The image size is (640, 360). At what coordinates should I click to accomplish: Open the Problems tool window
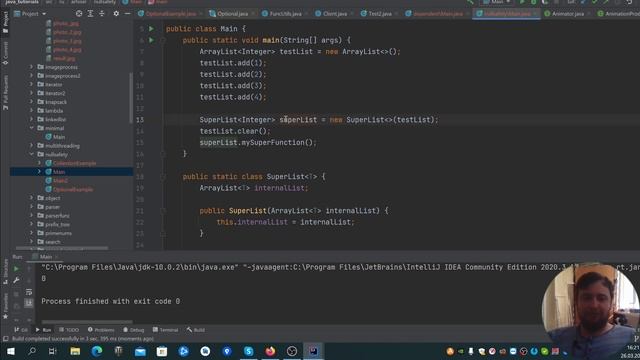pos(101,330)
